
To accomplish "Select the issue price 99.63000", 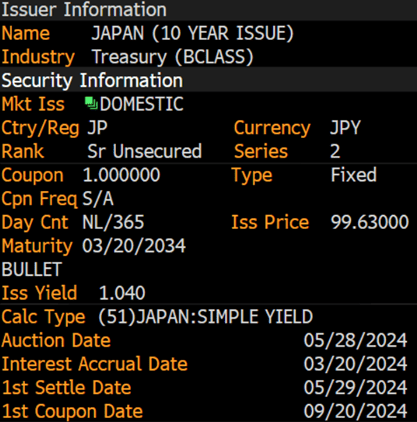I will tap(370, 223).
